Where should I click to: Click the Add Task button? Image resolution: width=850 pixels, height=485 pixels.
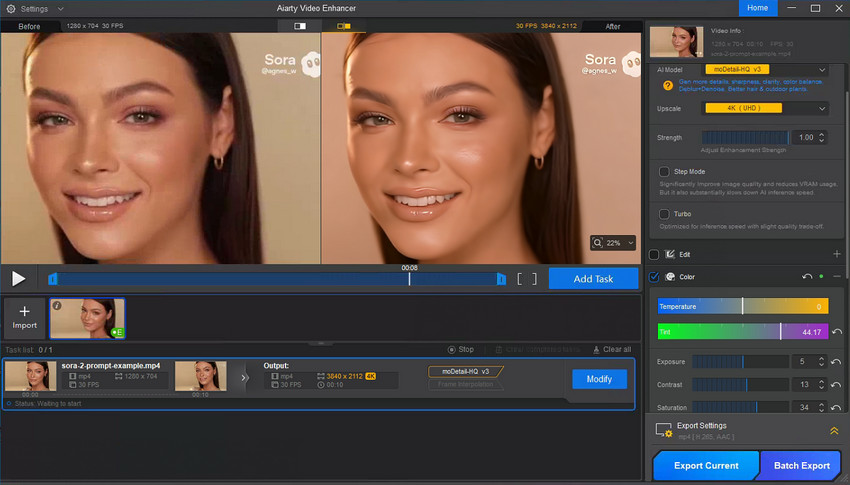point(593,279)
